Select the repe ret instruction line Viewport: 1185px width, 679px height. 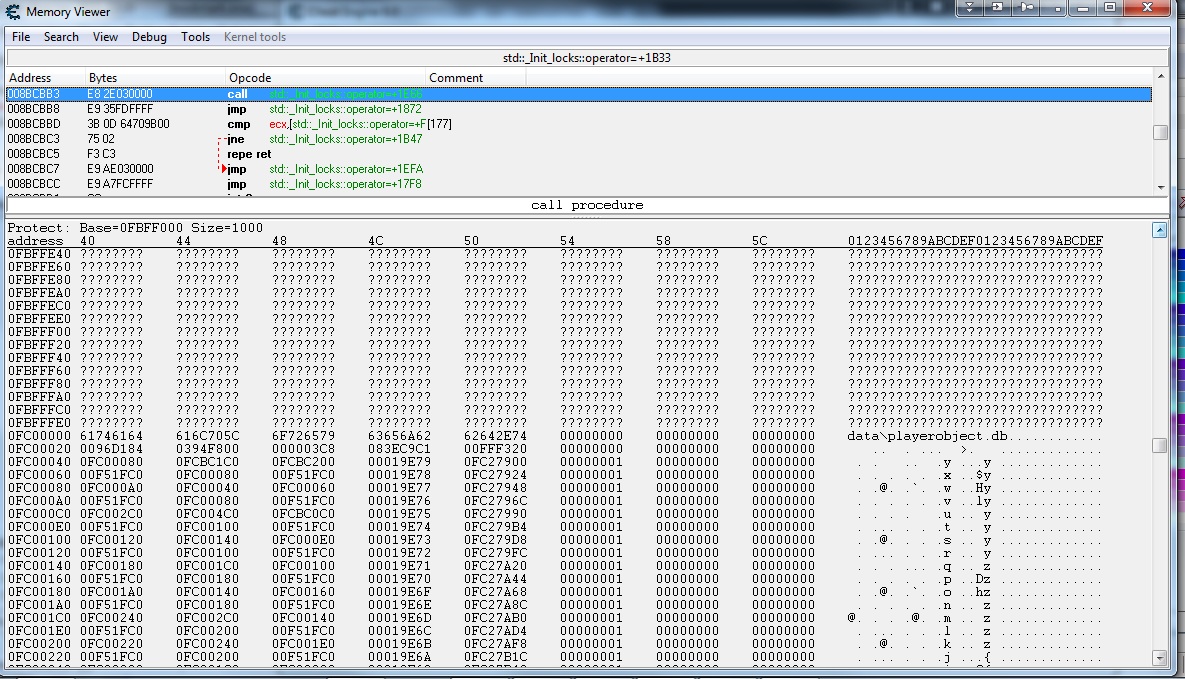[x=249, y=154]
